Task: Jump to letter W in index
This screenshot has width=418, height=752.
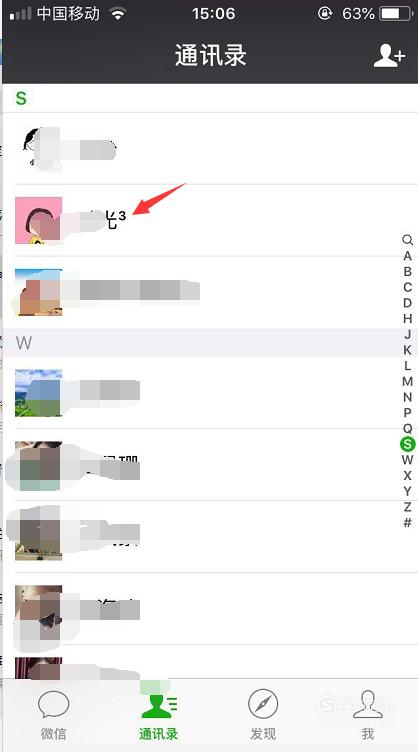Action: (407, 460)
